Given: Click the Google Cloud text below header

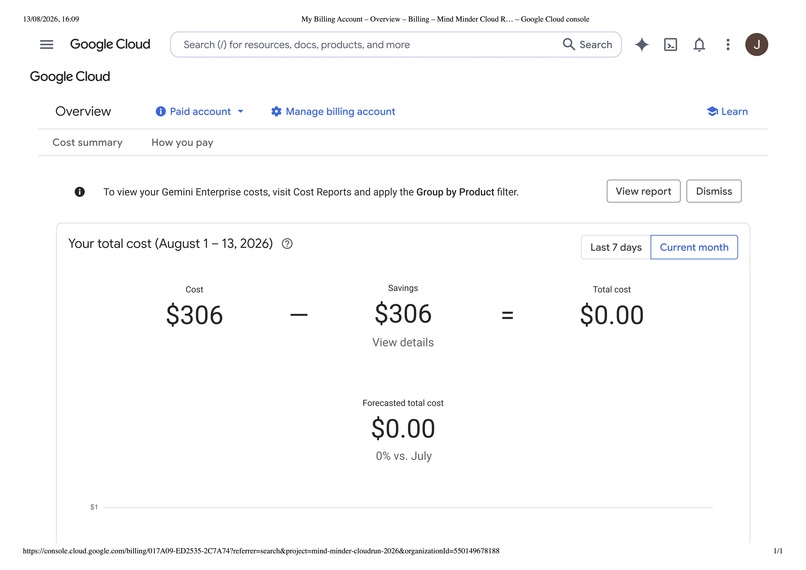Looking at the screenshot, I should point(70,77).
